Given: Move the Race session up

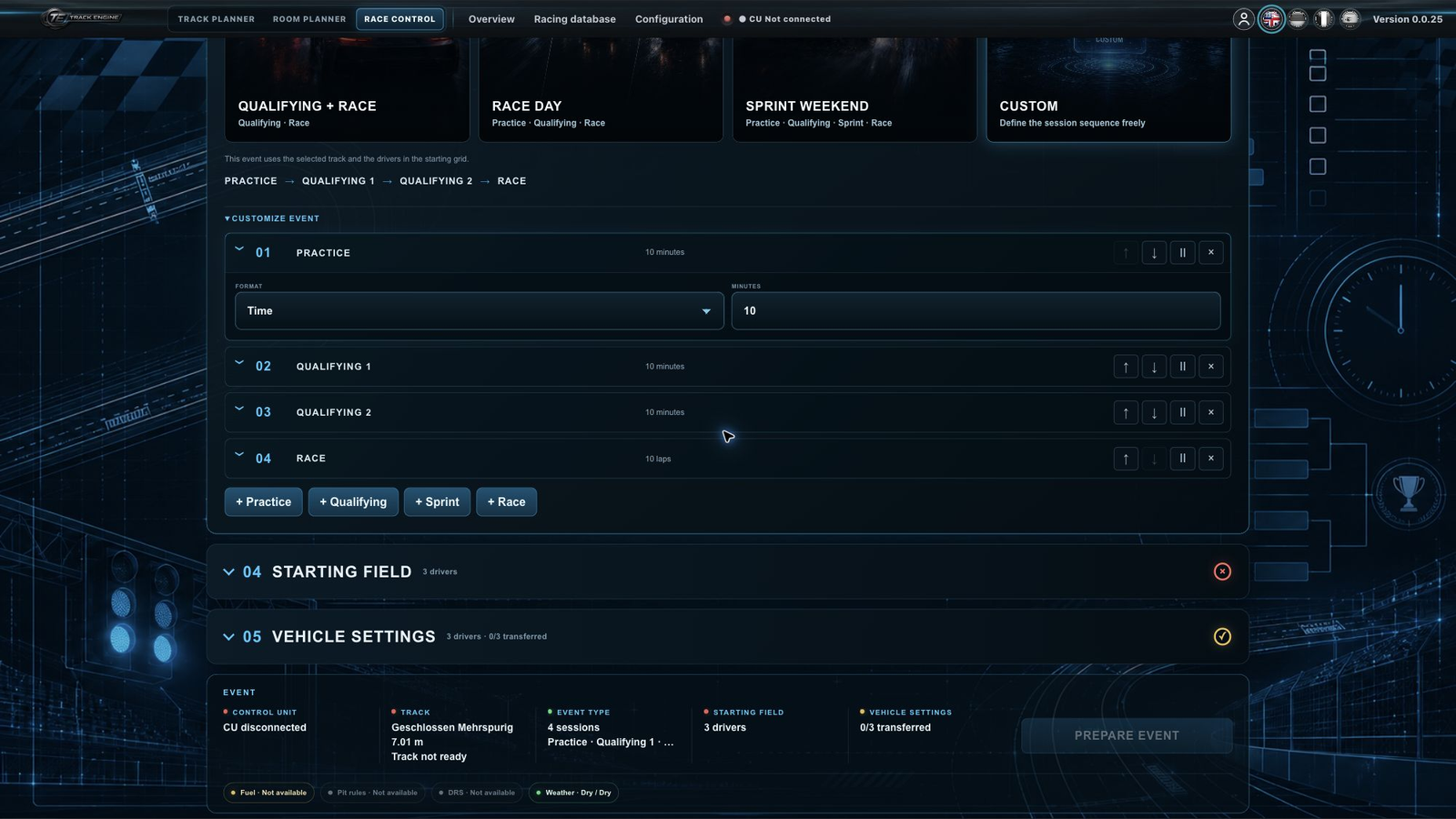Looking at the screenshot, I should click(1126, 459).
